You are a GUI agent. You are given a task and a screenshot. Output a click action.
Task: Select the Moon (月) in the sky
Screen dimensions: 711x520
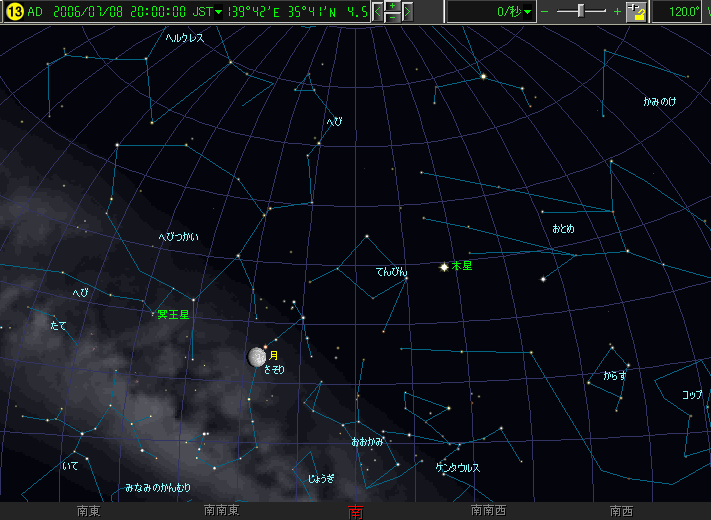[256, 357]
